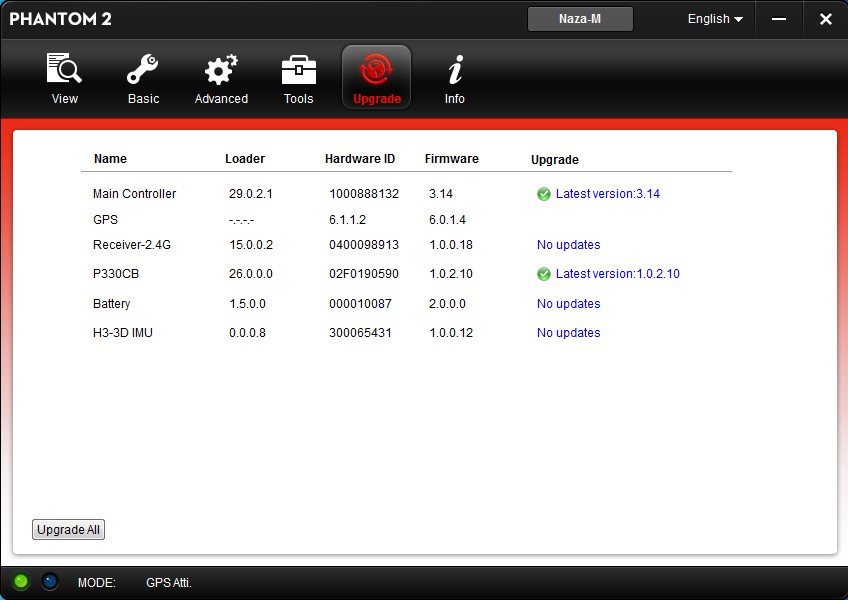Click the PHANTOM 2 title logo

pyautogui.click(x=61, y=19)
